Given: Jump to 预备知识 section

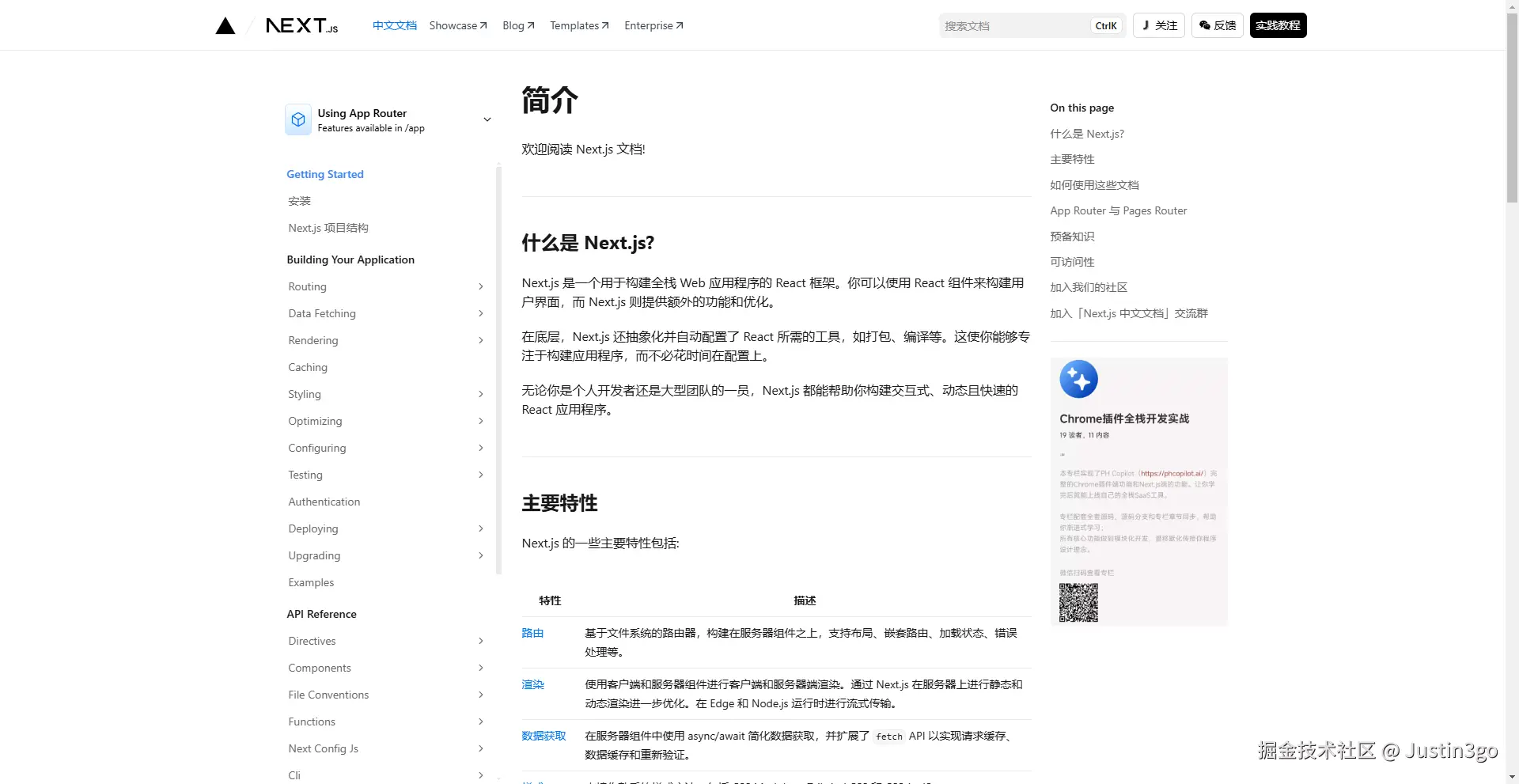Looking at the screenshot, I should [1072, 237].
